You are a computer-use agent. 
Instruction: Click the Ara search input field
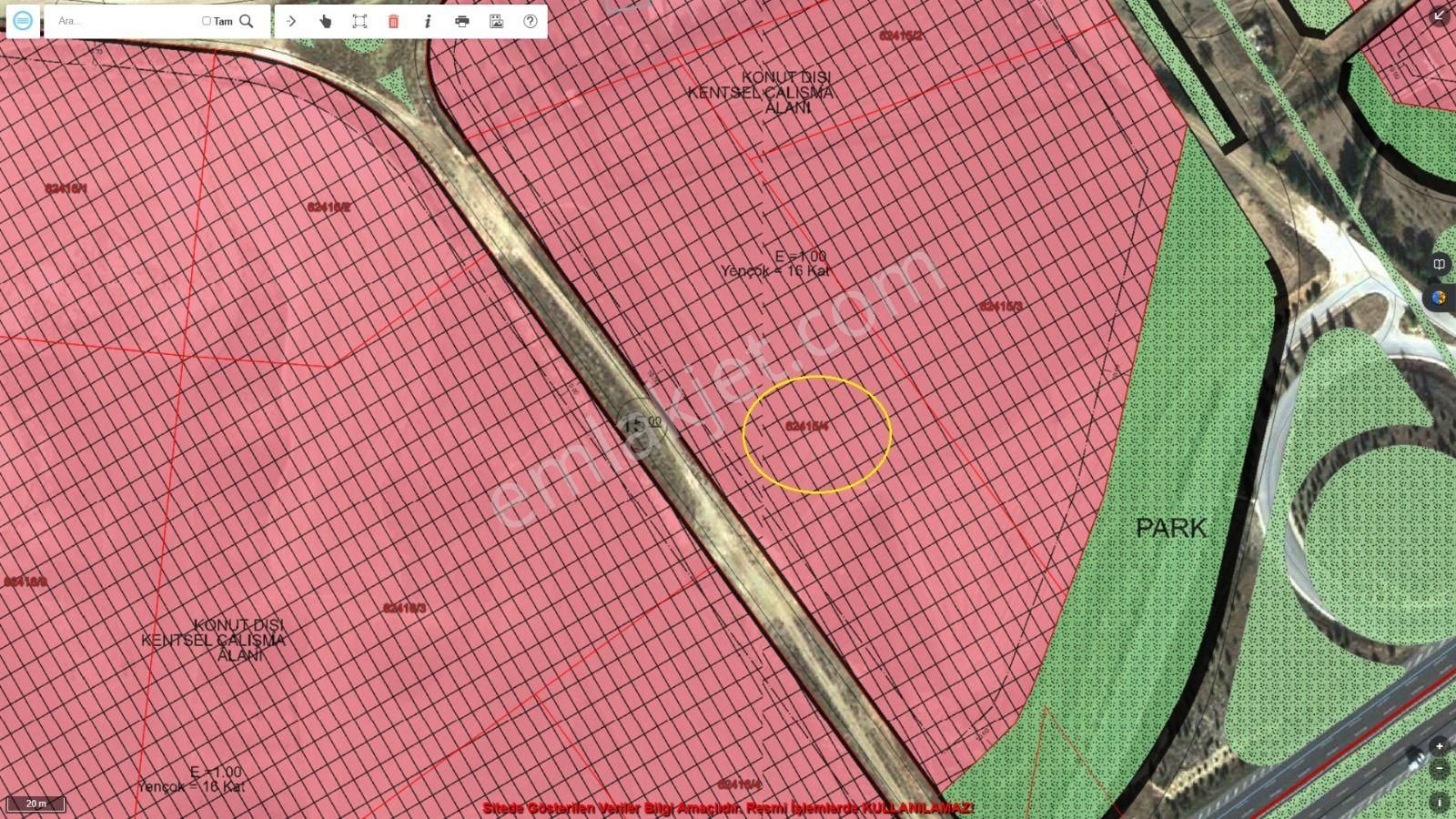pos(123,21)
